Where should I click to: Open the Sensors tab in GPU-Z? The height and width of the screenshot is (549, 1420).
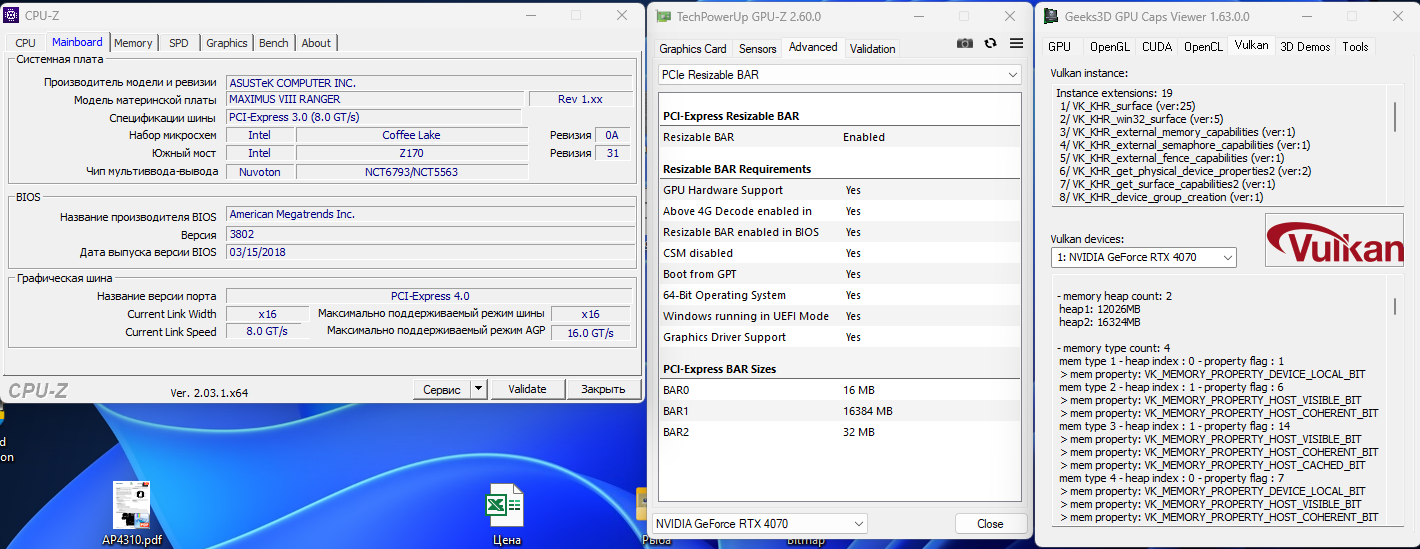[757, 49]
